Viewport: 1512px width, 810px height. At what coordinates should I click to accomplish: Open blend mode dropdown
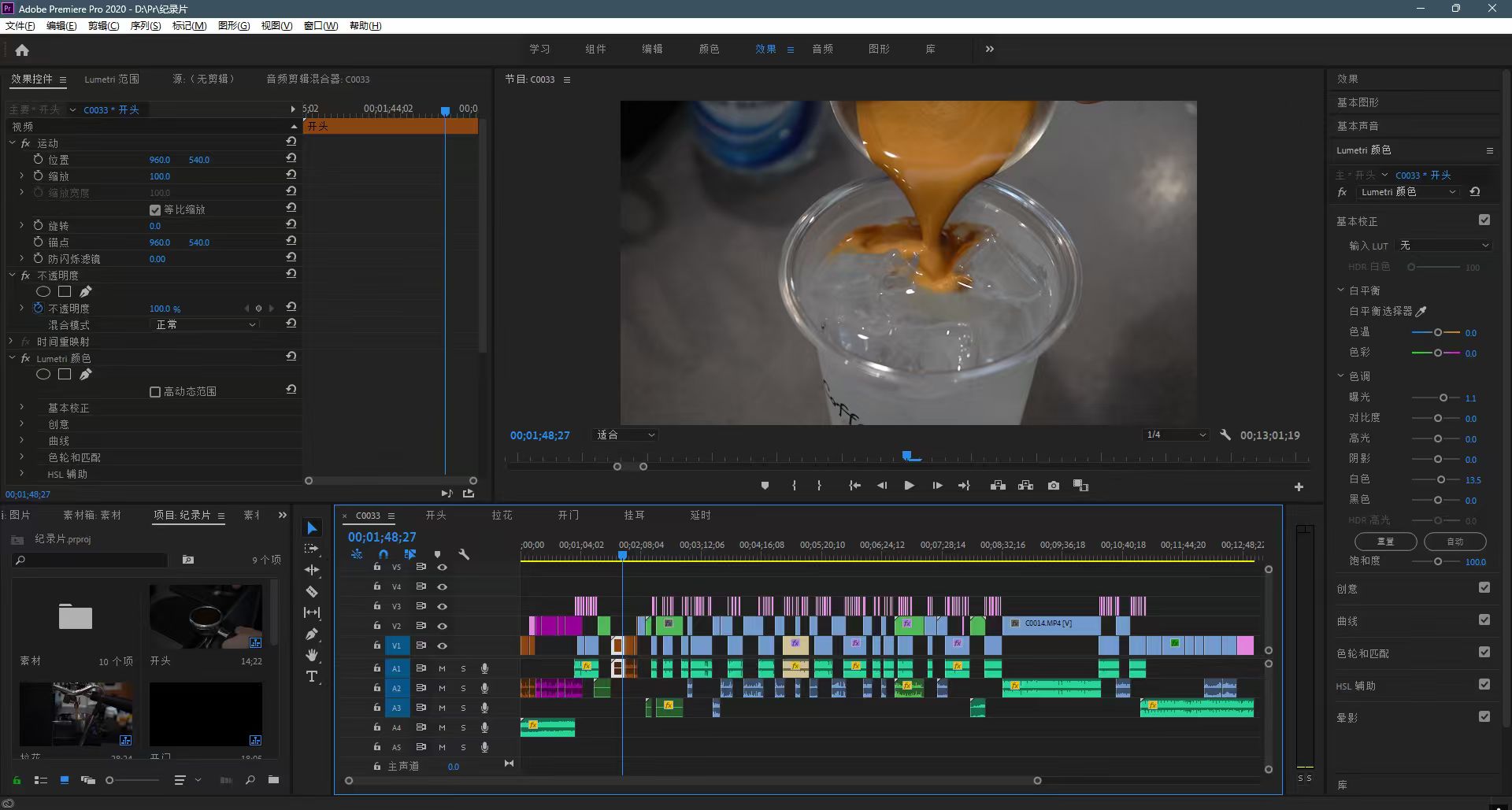point(204,324)
